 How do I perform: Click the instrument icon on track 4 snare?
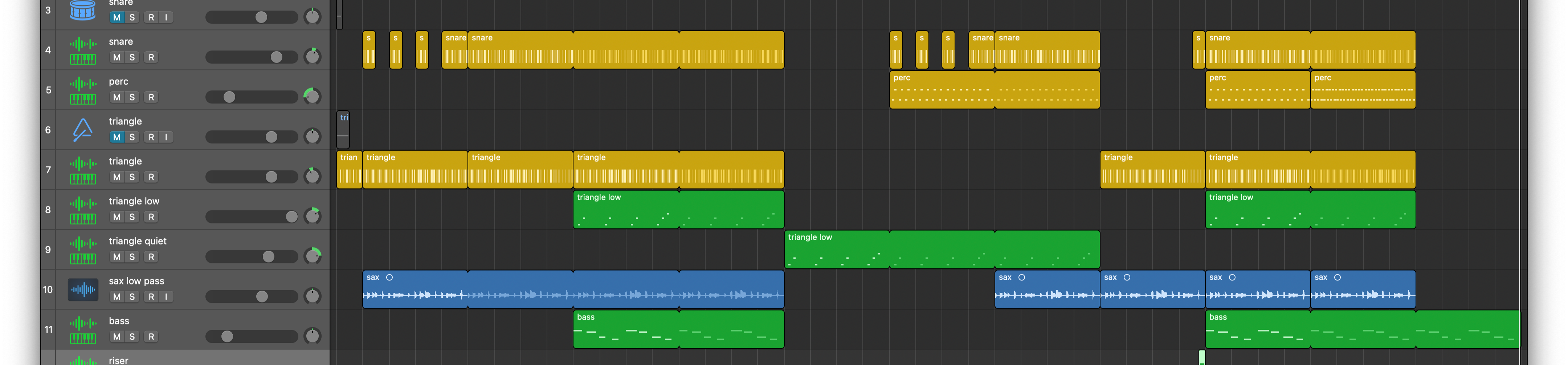(x=83, y=50)
